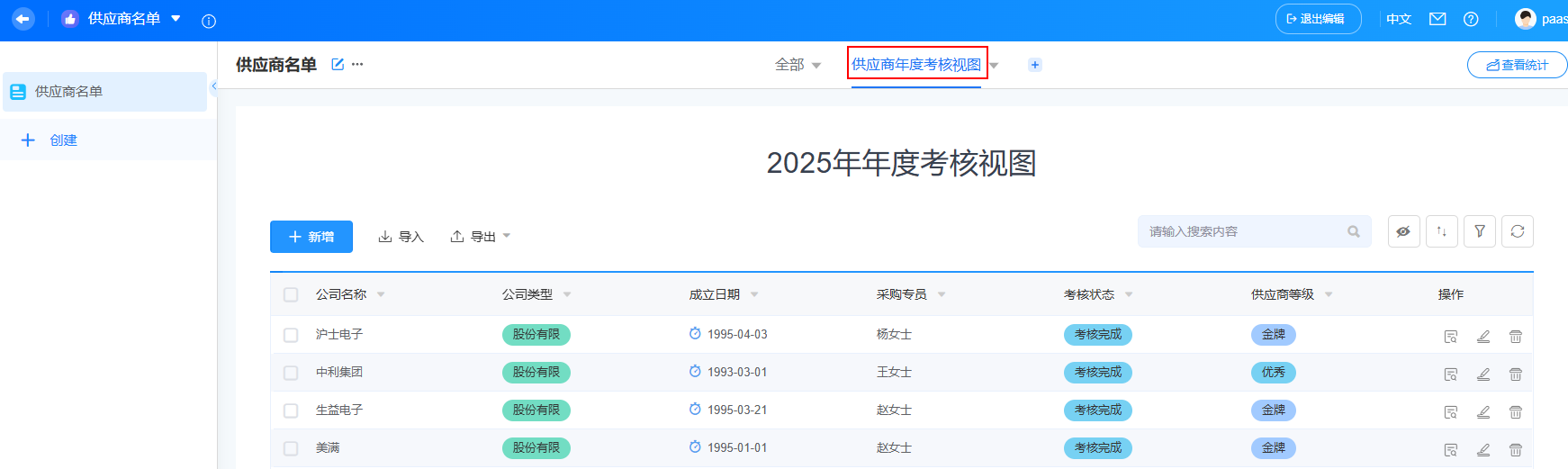
Task: Delete the 中利集团 row
Action: tap(1516, 374)
